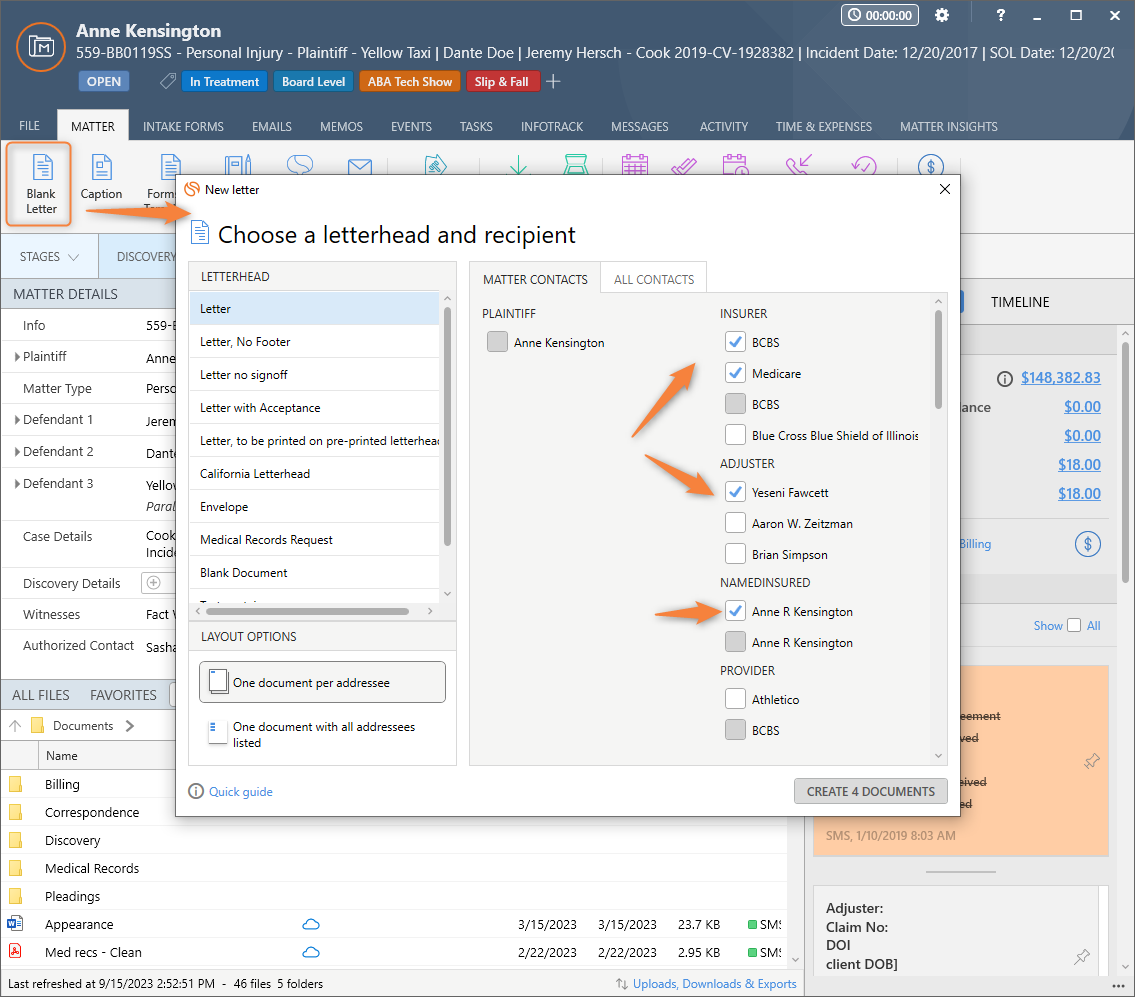The width and height of the screenshot is (1135, 997).
Task: Add a tag with the plus icon
Action: coord(553,81)
